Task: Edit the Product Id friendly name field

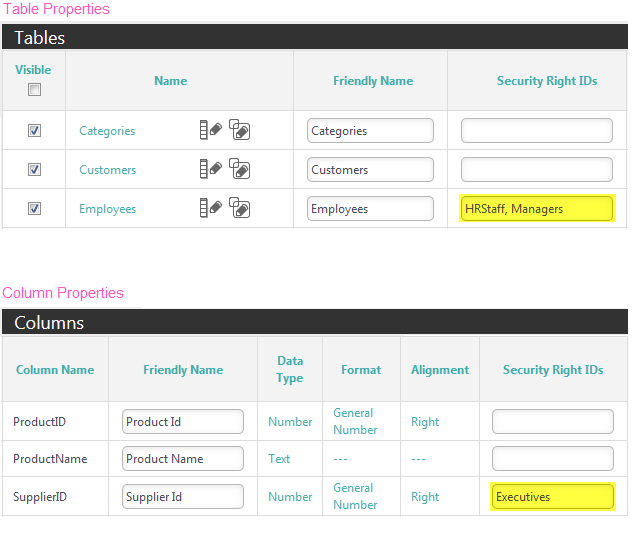Action: pyautogui.click(x=183, y=421)
